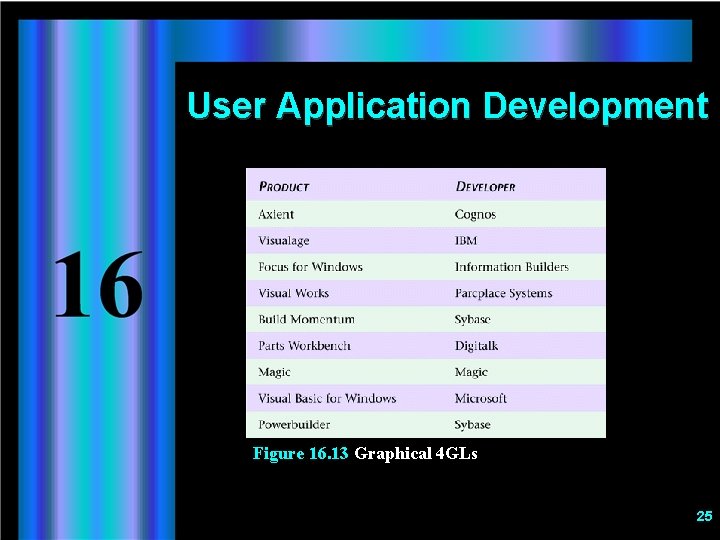
Task: Click the Axient product cell
Action: pos(276,214)
